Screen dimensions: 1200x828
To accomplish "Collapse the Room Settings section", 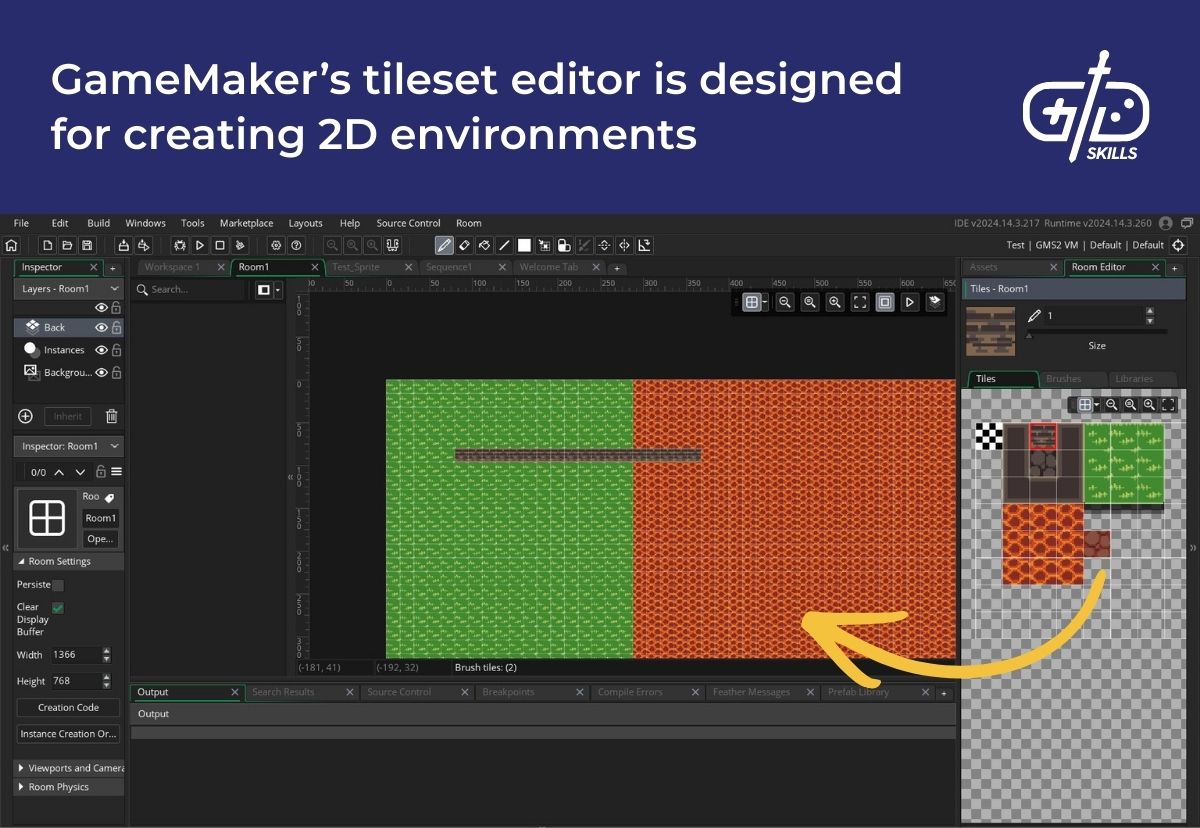I will [22, 561].
